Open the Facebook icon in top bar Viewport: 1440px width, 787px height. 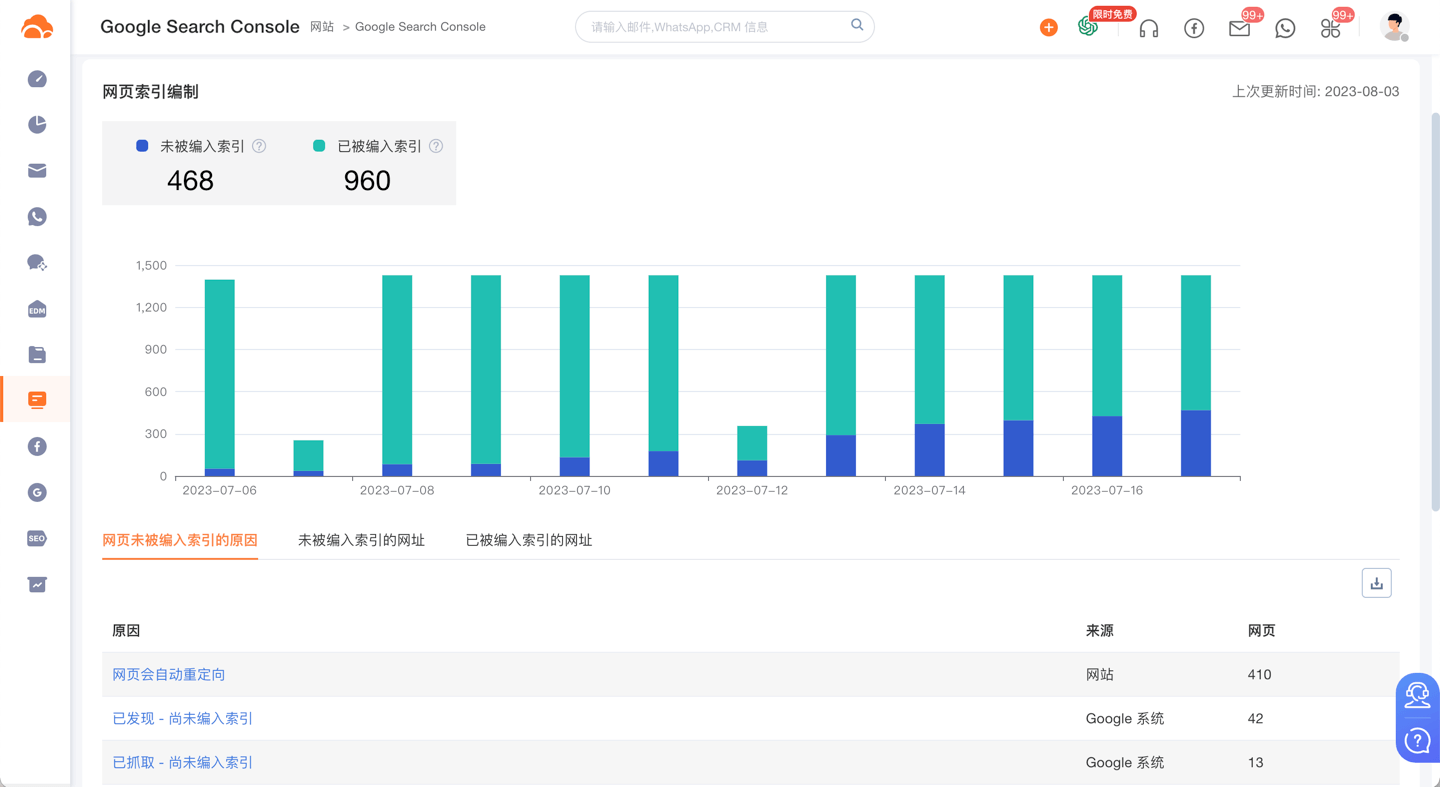1194,28
